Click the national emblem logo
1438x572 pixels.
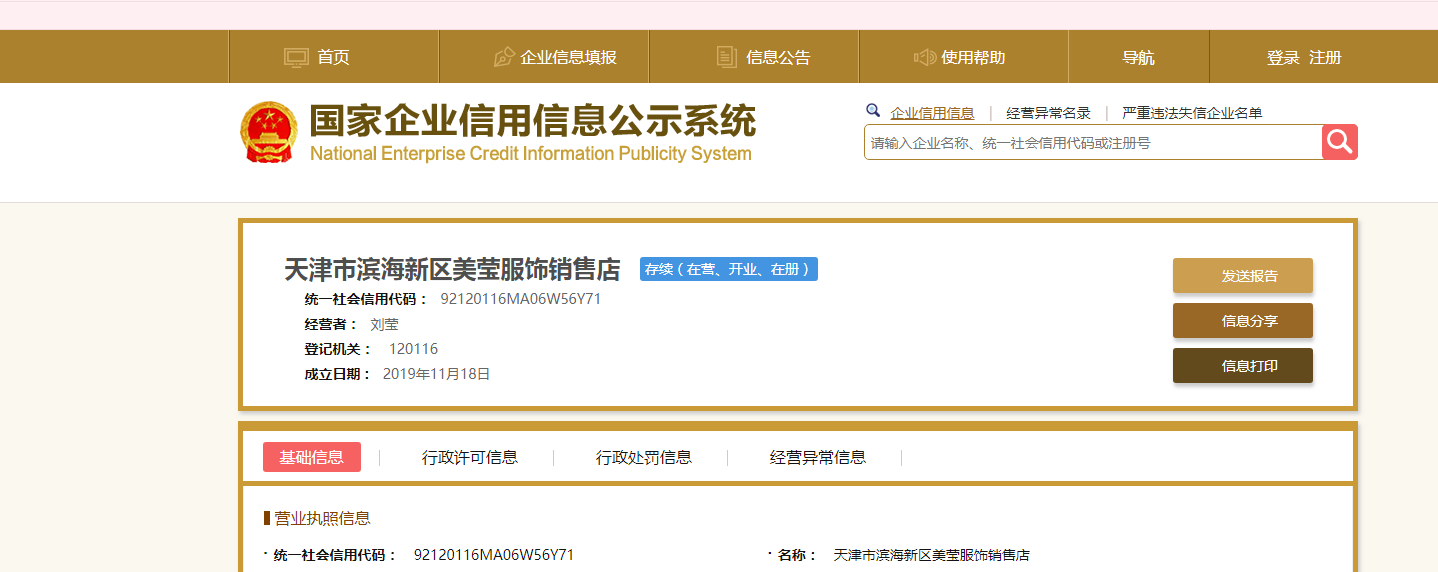[x=269, y=132]
